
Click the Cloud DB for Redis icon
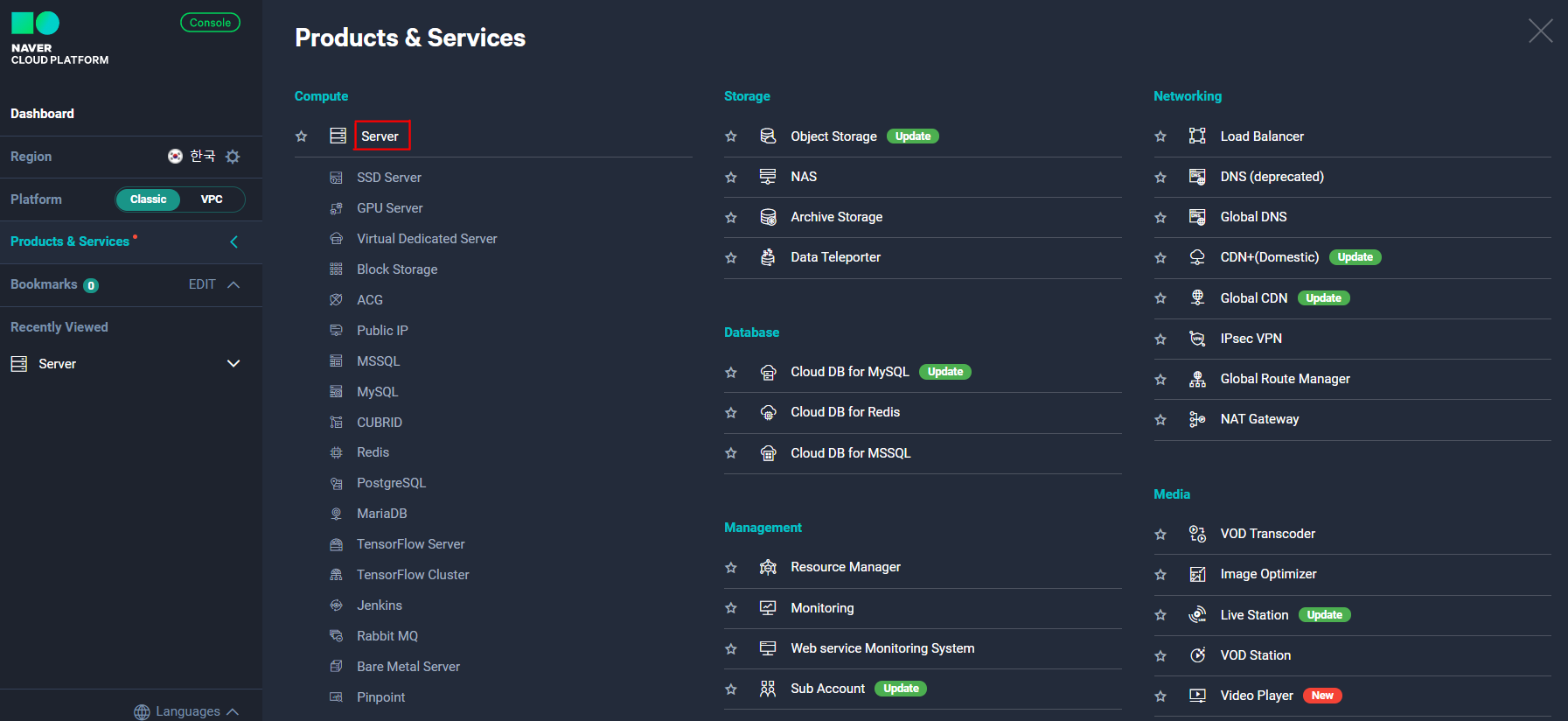[768, 412]
